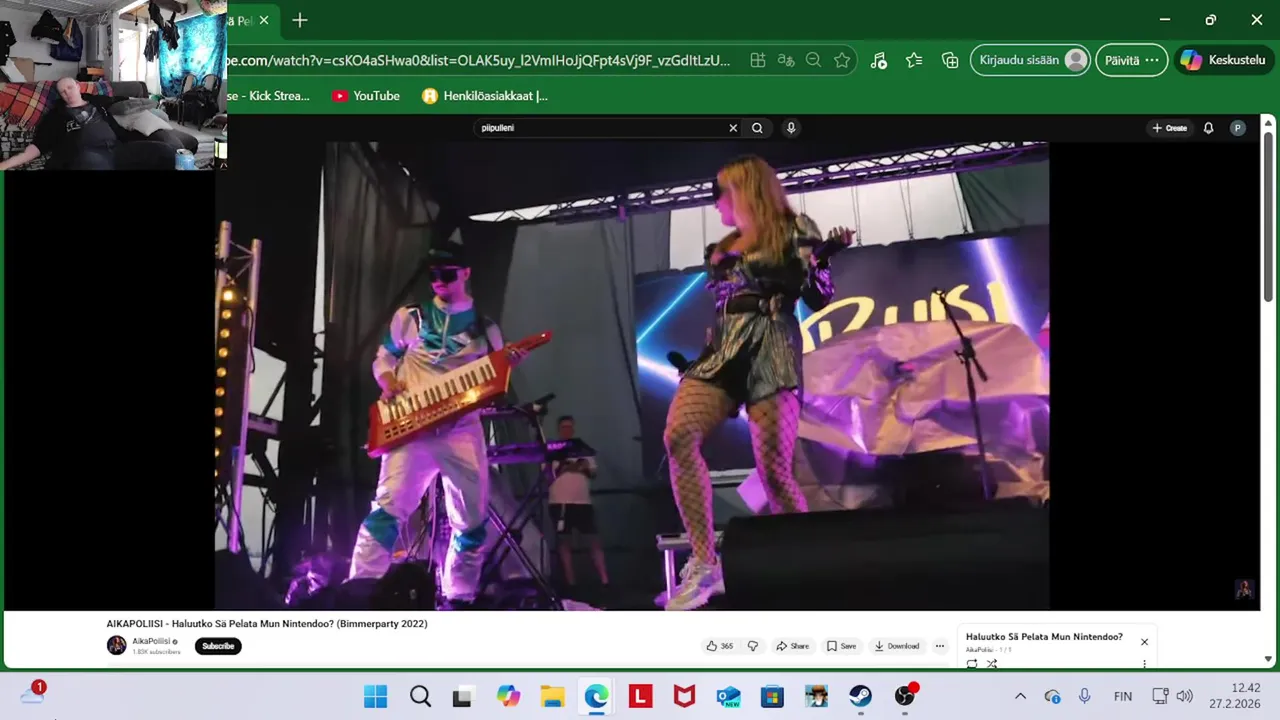This screenshot has height=720, width=1280.
Task: Save the video to a playlist
Action: point(841,646)
